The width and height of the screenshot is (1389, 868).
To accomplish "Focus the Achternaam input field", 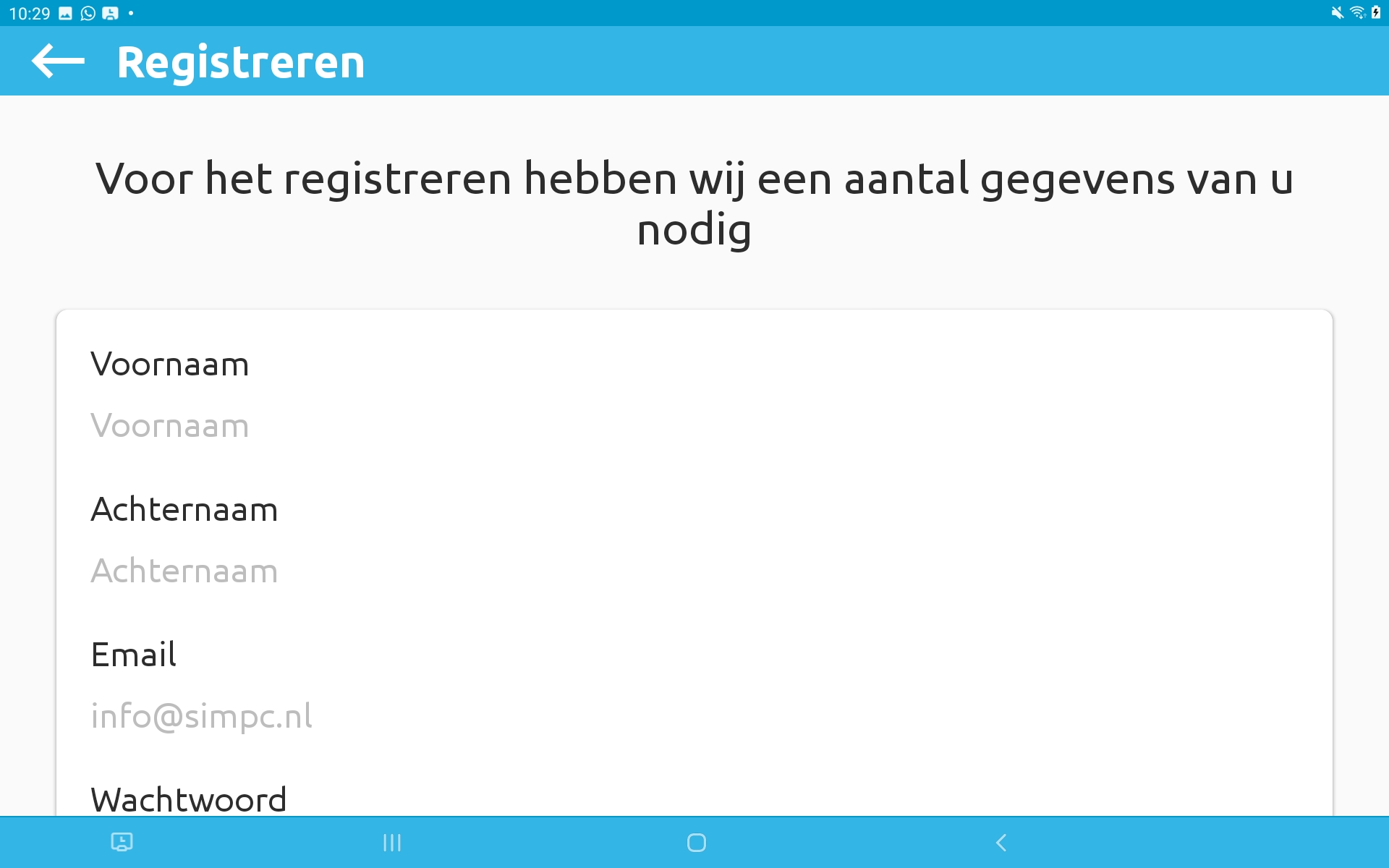I will (694, 571).
